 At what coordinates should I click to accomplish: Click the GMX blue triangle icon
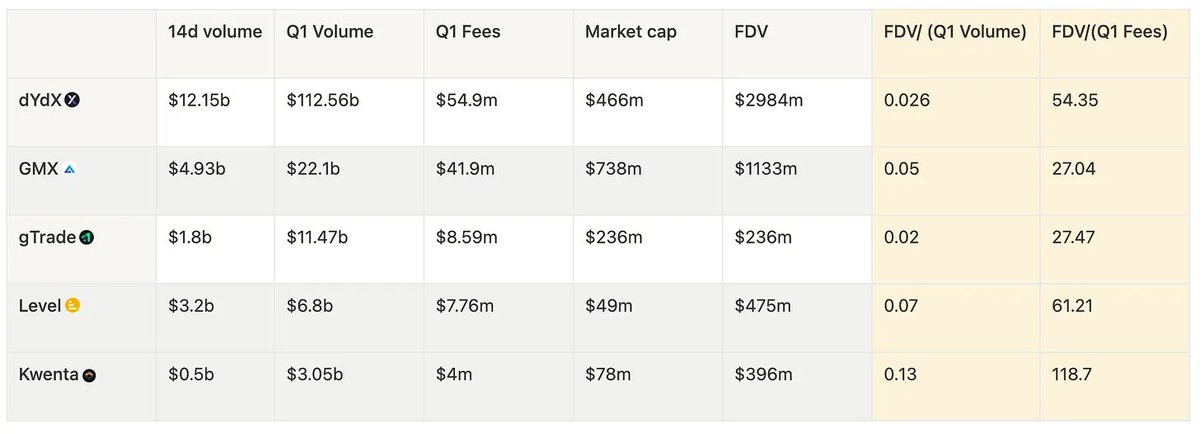pyautogui.click(x=69, y=169)
